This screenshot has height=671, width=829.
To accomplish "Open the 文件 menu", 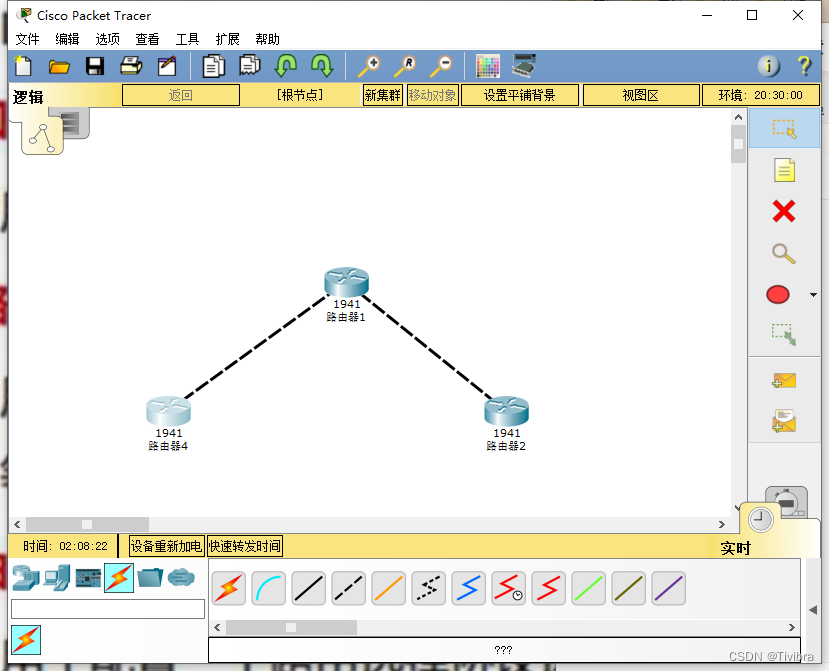I will click(27, 39).
